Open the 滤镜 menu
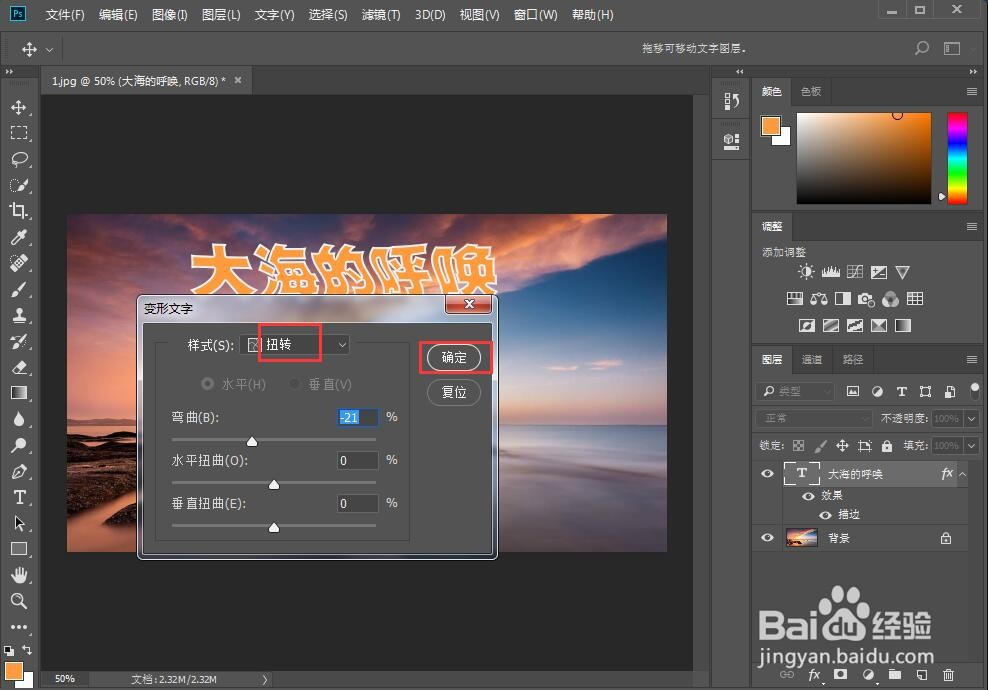The image size is (988, 690). point(380,14)
